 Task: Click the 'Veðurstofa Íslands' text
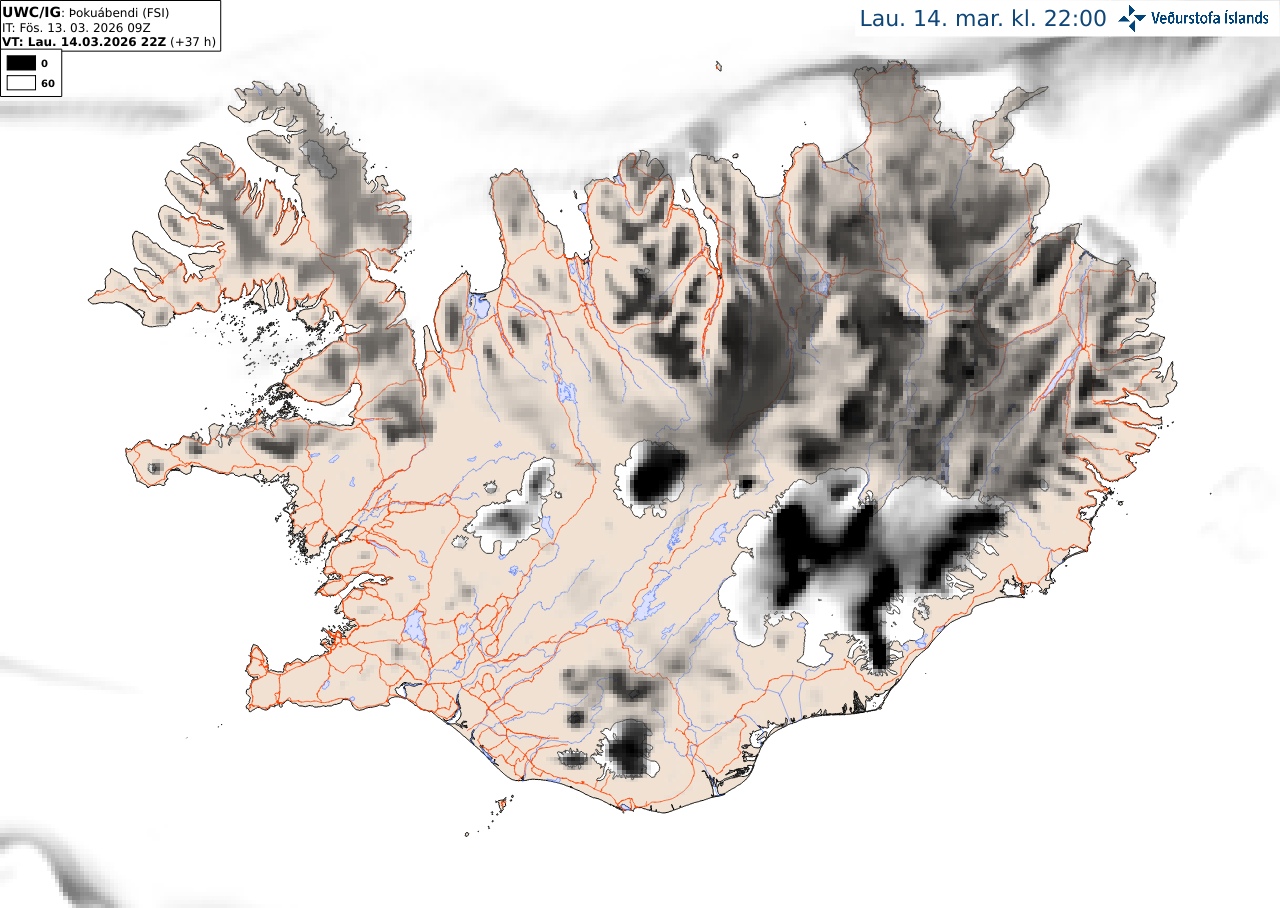pyautogui.click(x=1209, y=18)
